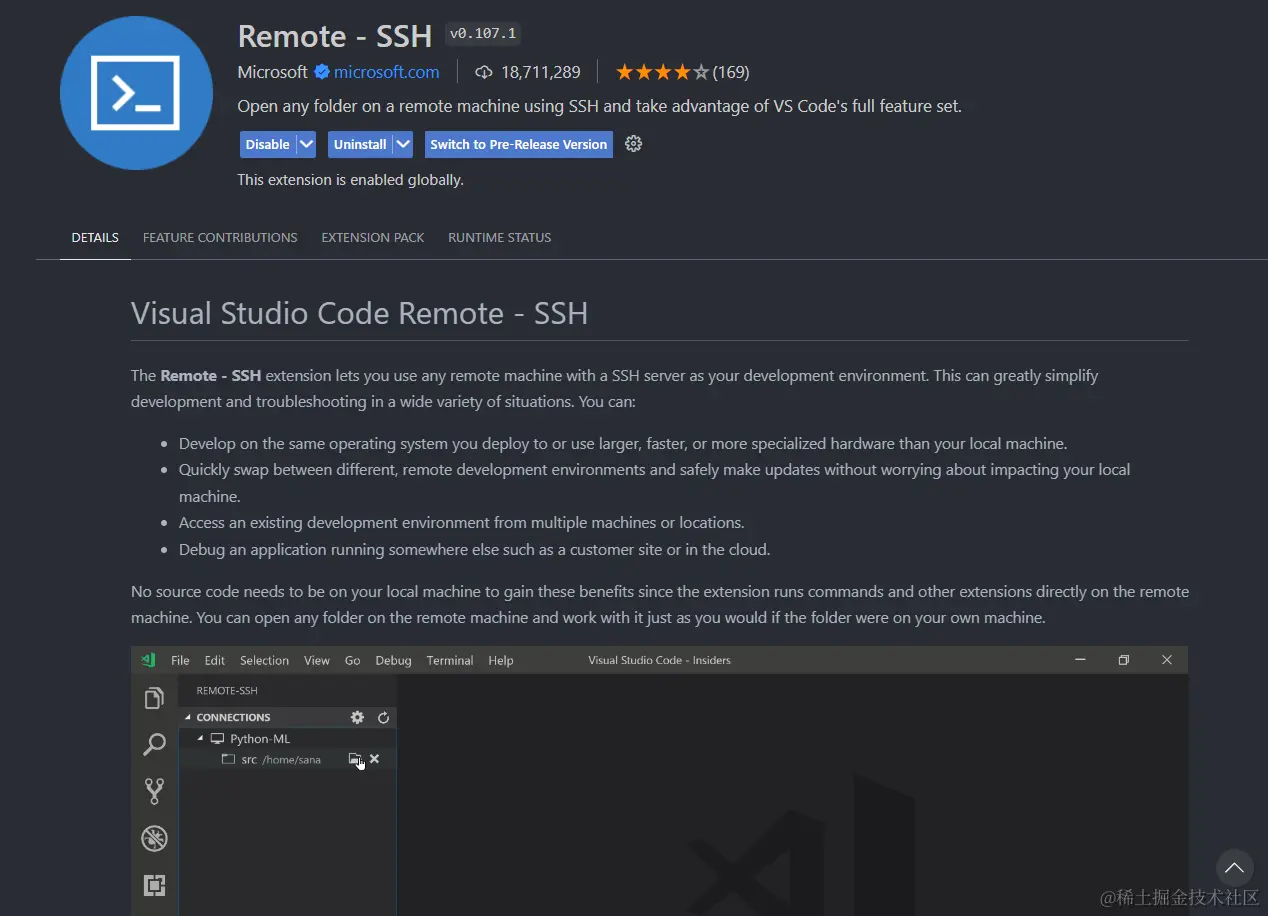
Task: Open the Uninstall button dropdown arrow
Action: 403,144
